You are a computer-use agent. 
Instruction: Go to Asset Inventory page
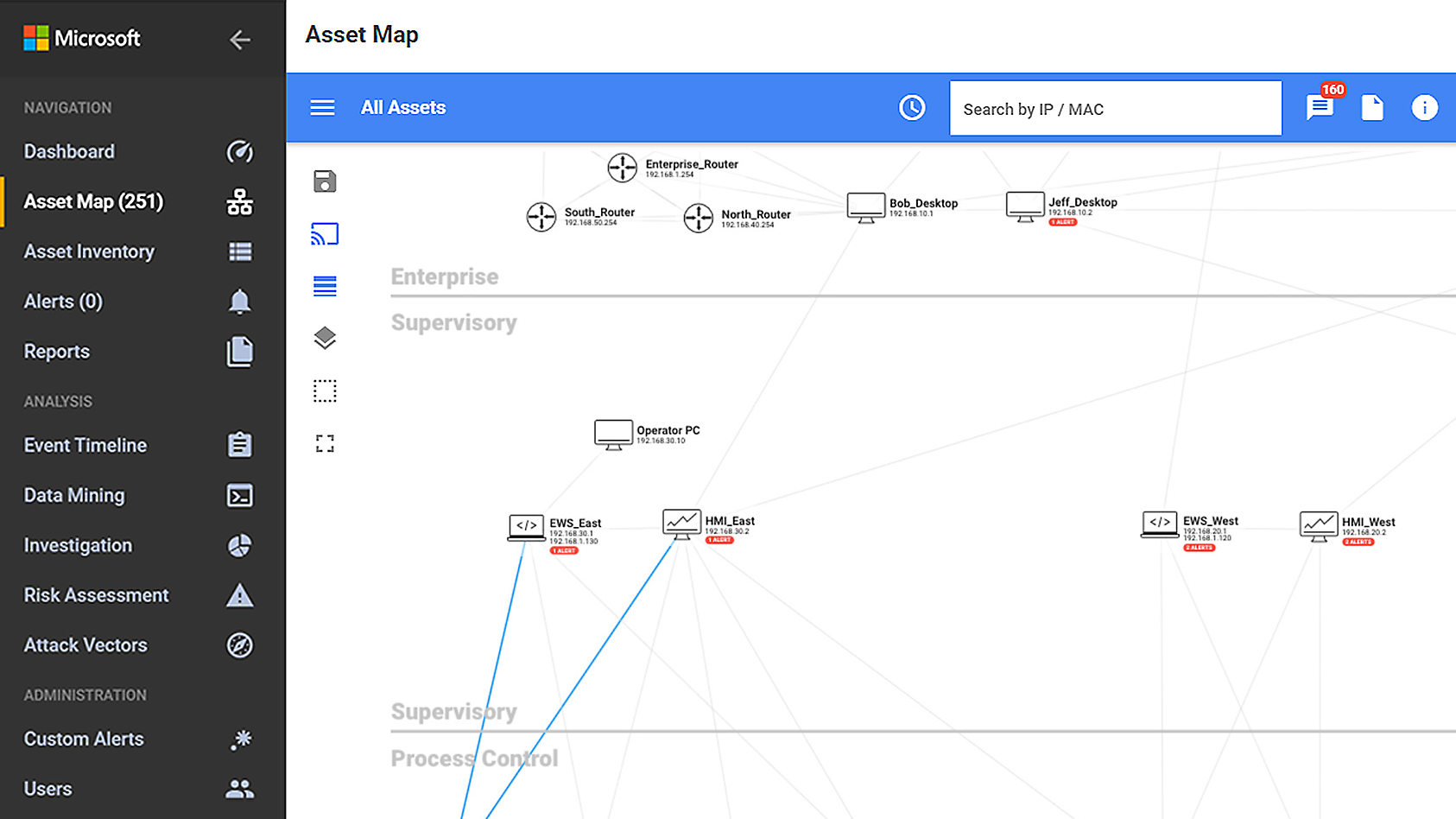pos(89,252)
